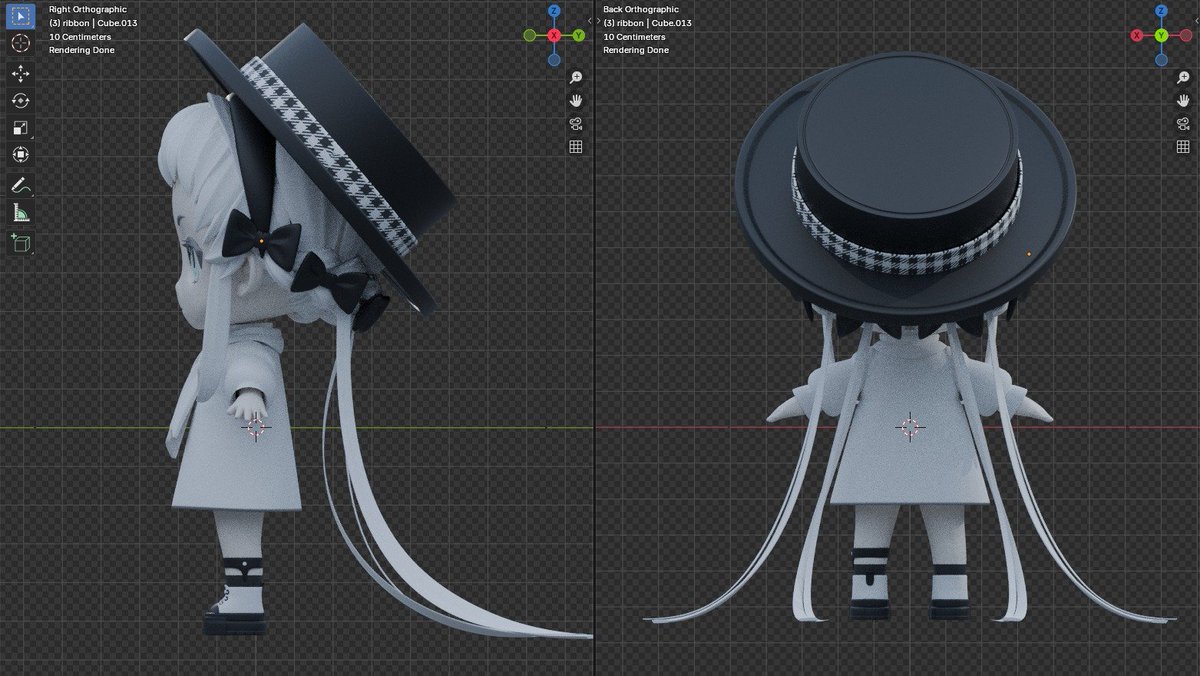Pick the Rotate tool in the toolbar
The height and width of the screenshot is (676, 1200).
coord(20,101)
